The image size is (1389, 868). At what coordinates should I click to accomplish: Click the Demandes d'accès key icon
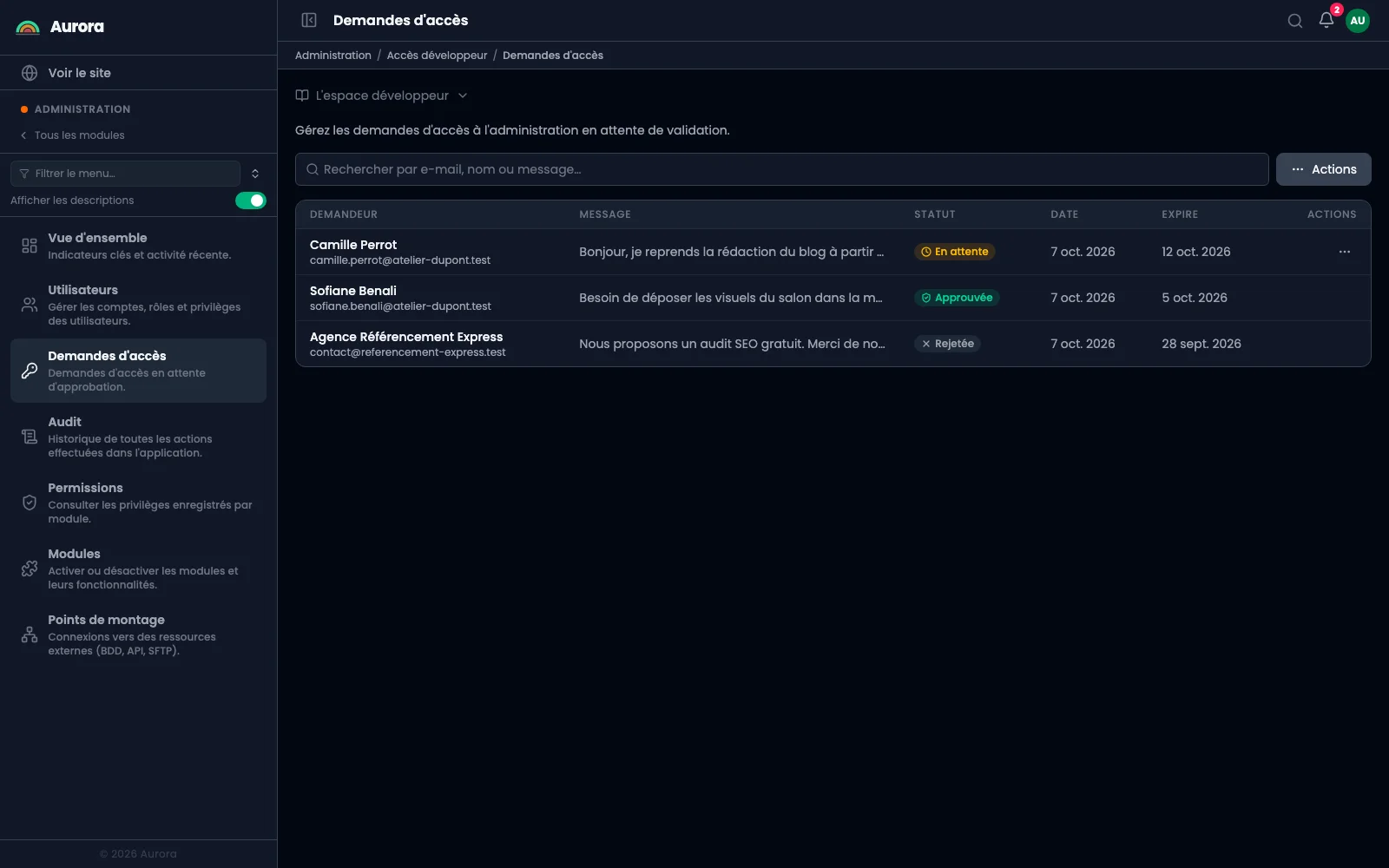30,371
